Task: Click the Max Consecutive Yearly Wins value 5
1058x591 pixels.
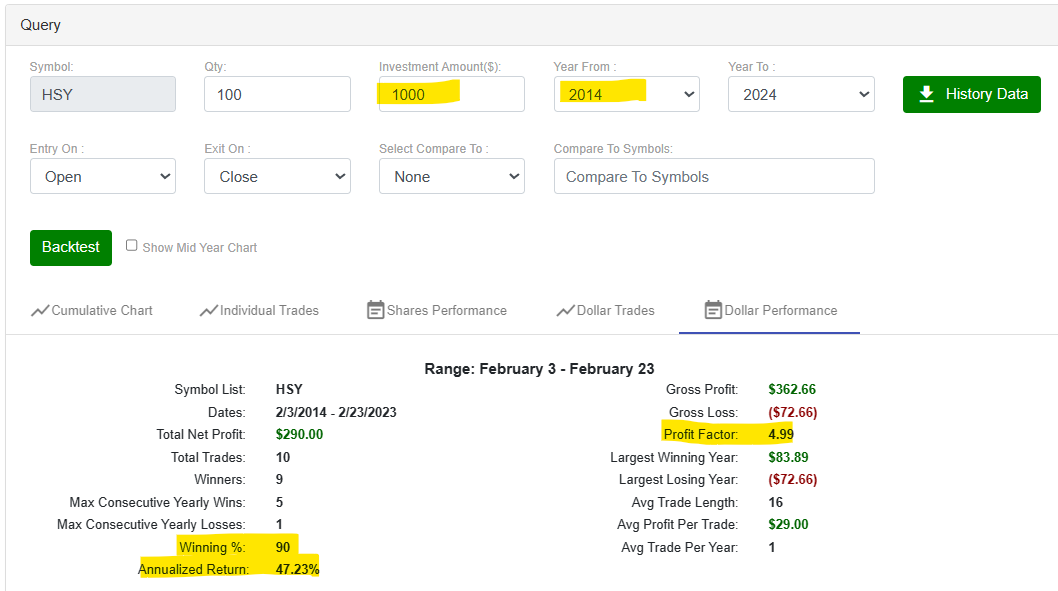Action: 279,503
